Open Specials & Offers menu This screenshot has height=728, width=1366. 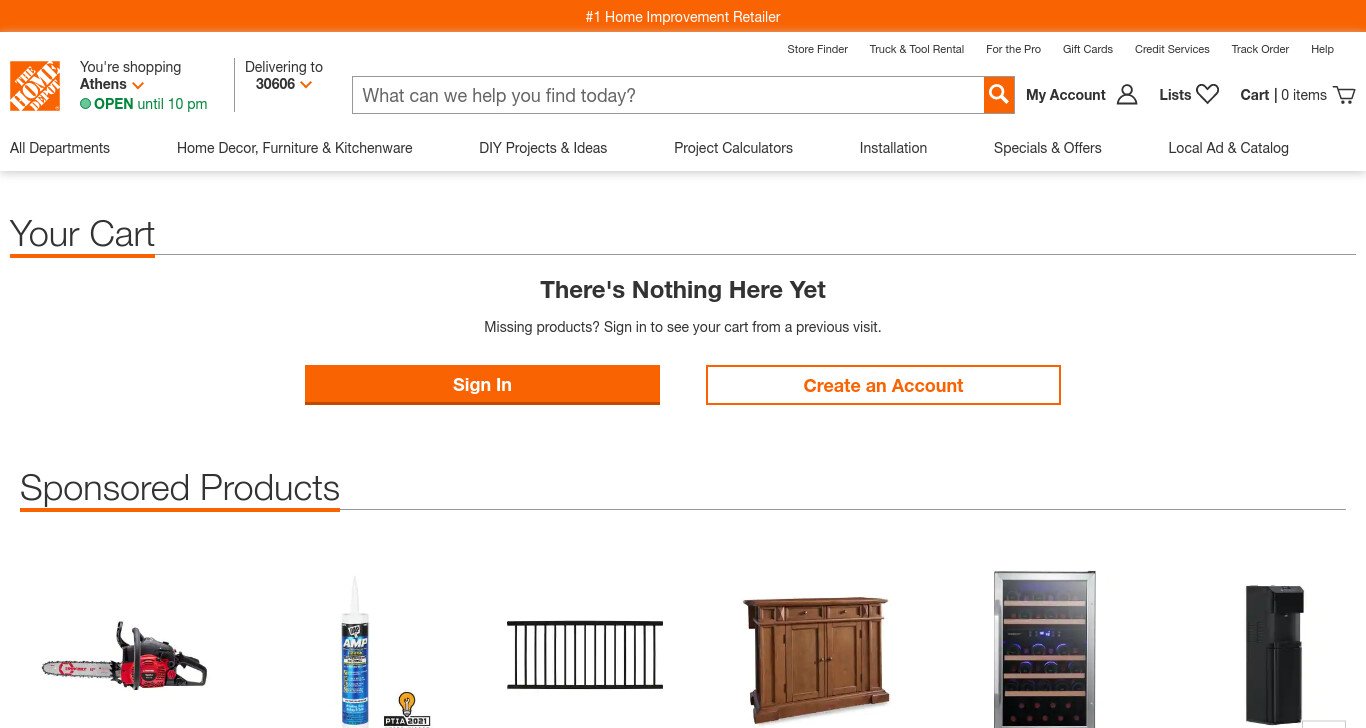click(x=1048, y=148)
